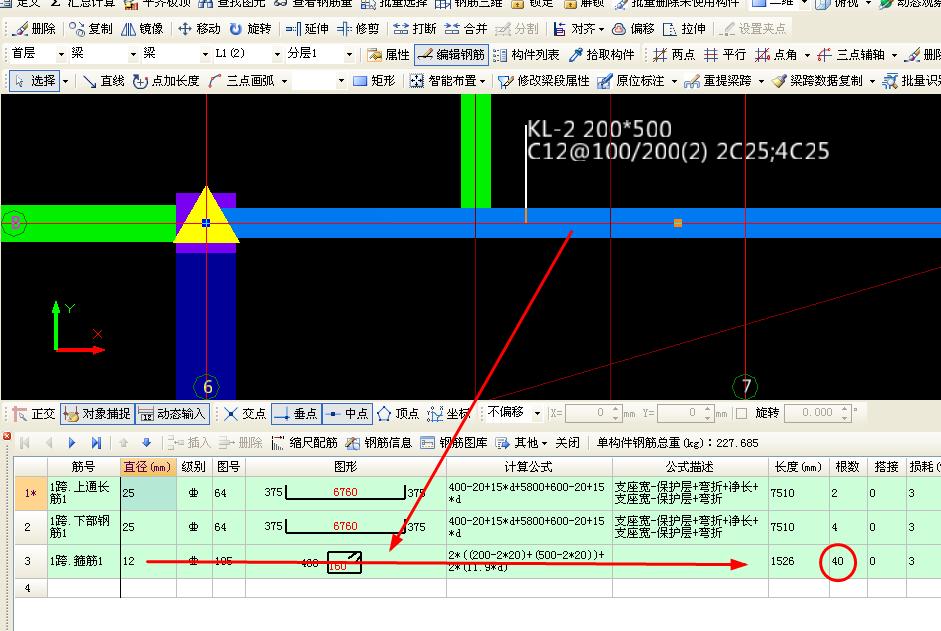Viewport: 941px width, 631px height.
Task: Move rebar row down with blue arrow
Action: pos(146,443)
